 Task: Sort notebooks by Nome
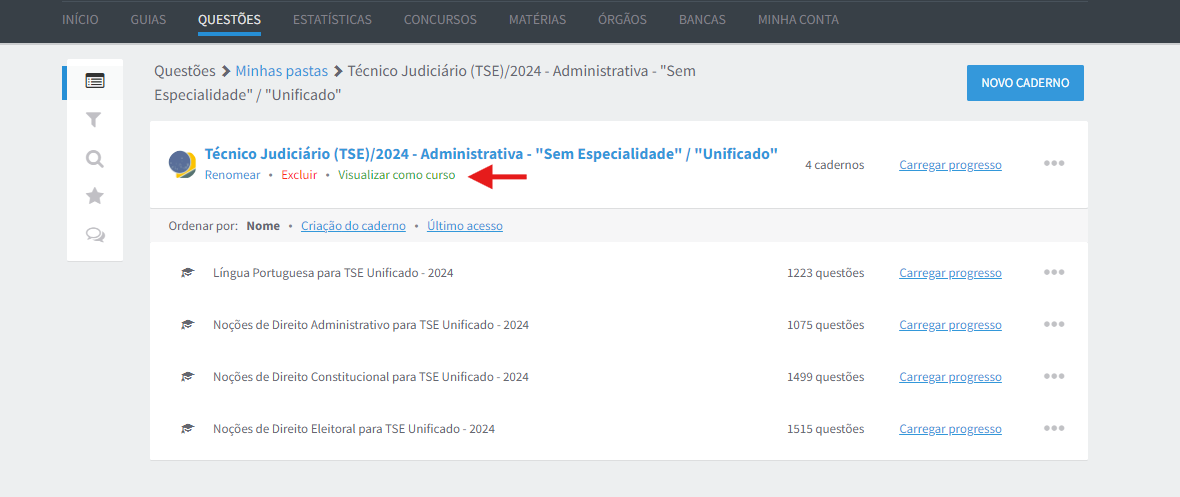point(263,225)
